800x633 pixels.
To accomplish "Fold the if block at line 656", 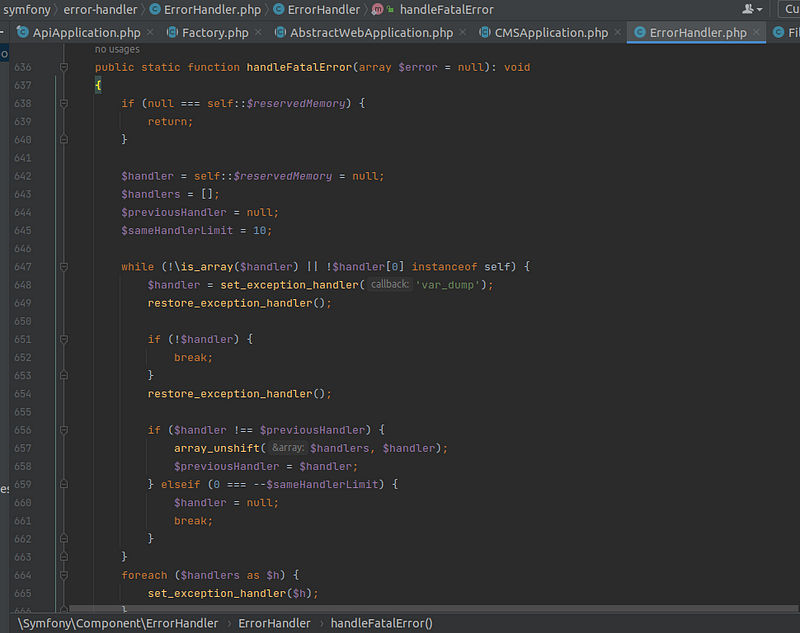I will (63, 430).
